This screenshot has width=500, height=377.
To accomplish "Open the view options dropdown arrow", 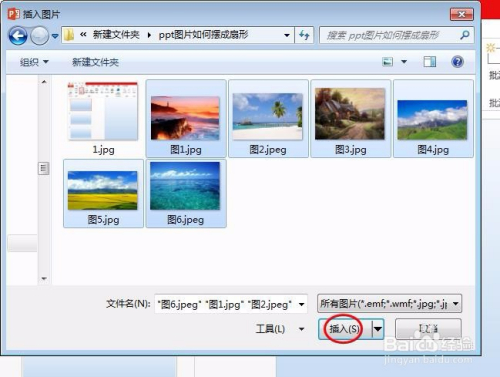I will (404, 62).
